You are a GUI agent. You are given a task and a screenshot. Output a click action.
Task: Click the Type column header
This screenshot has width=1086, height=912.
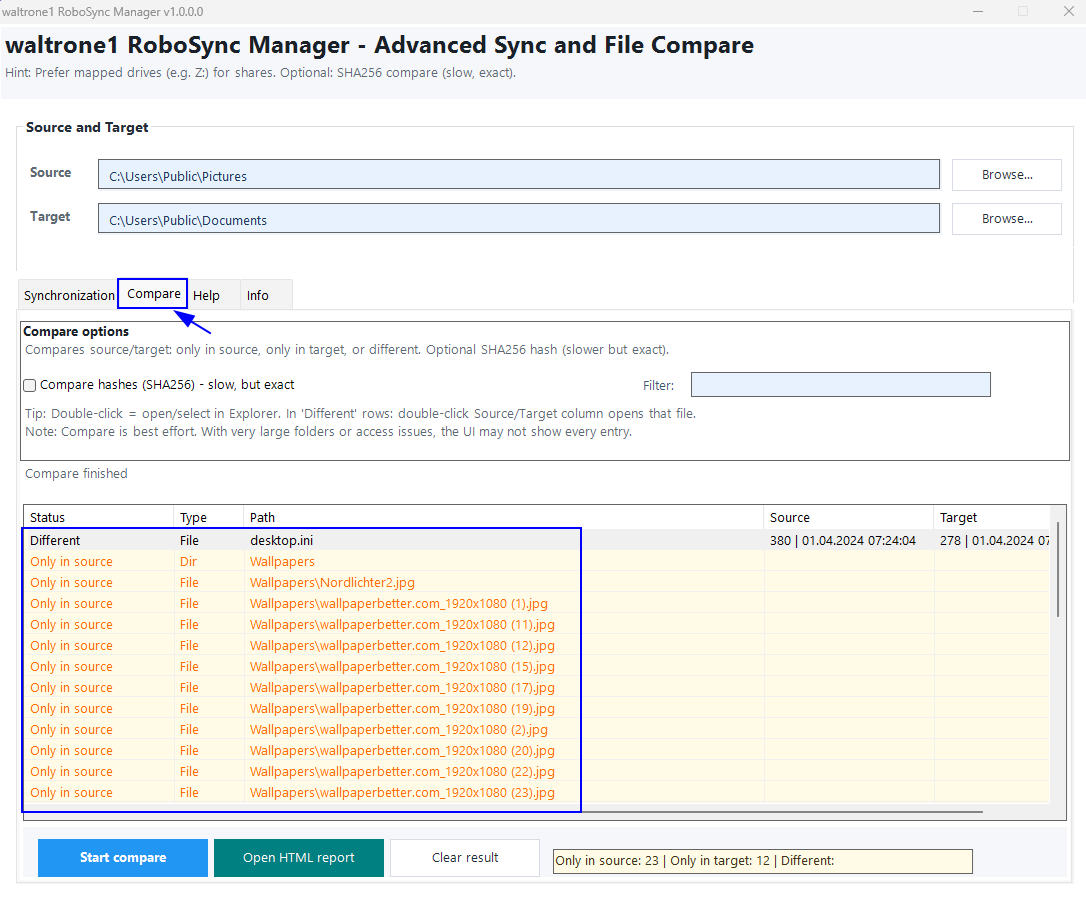208,517
